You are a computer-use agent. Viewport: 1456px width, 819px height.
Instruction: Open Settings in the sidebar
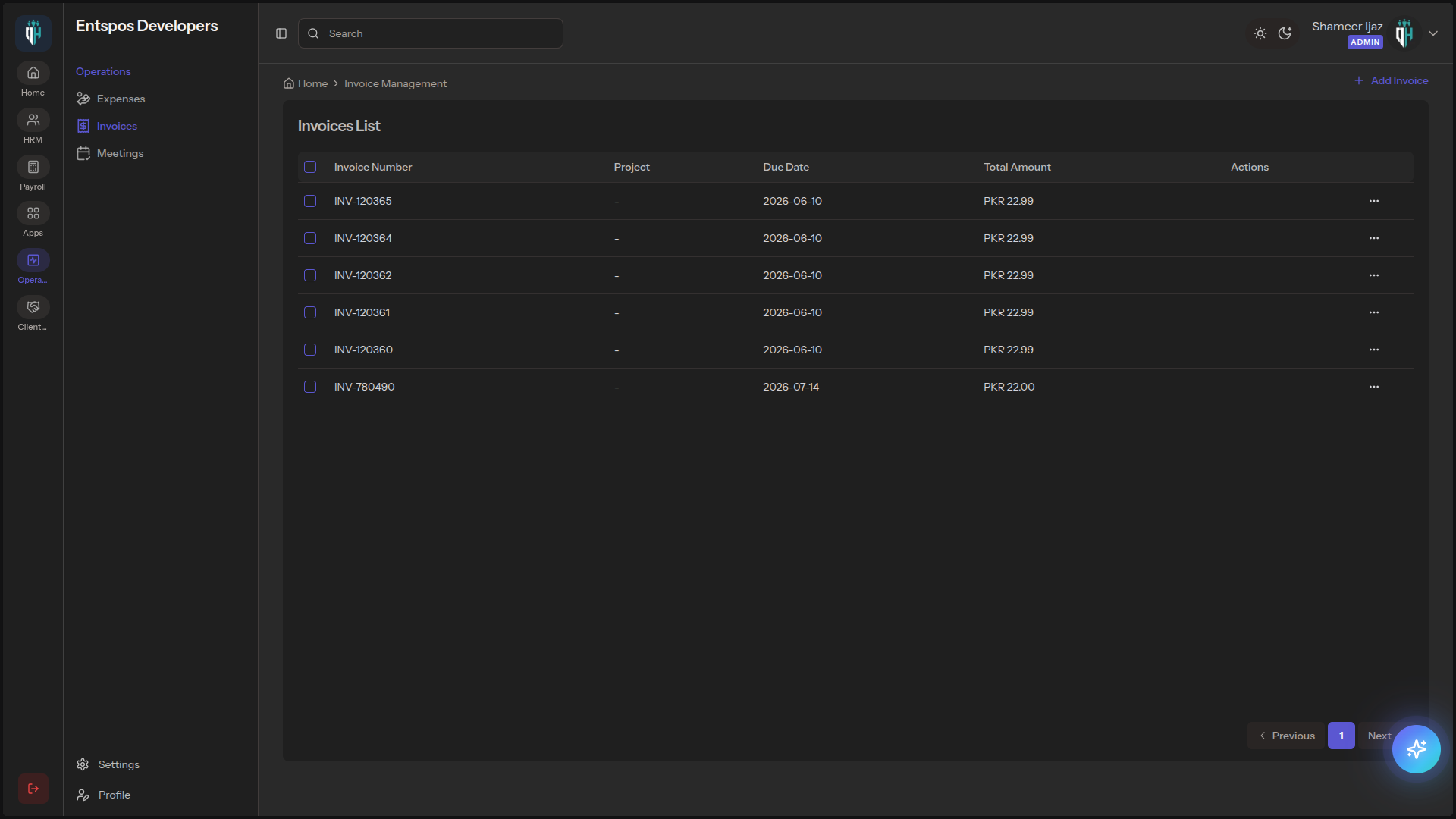click(x=108, y=764)
